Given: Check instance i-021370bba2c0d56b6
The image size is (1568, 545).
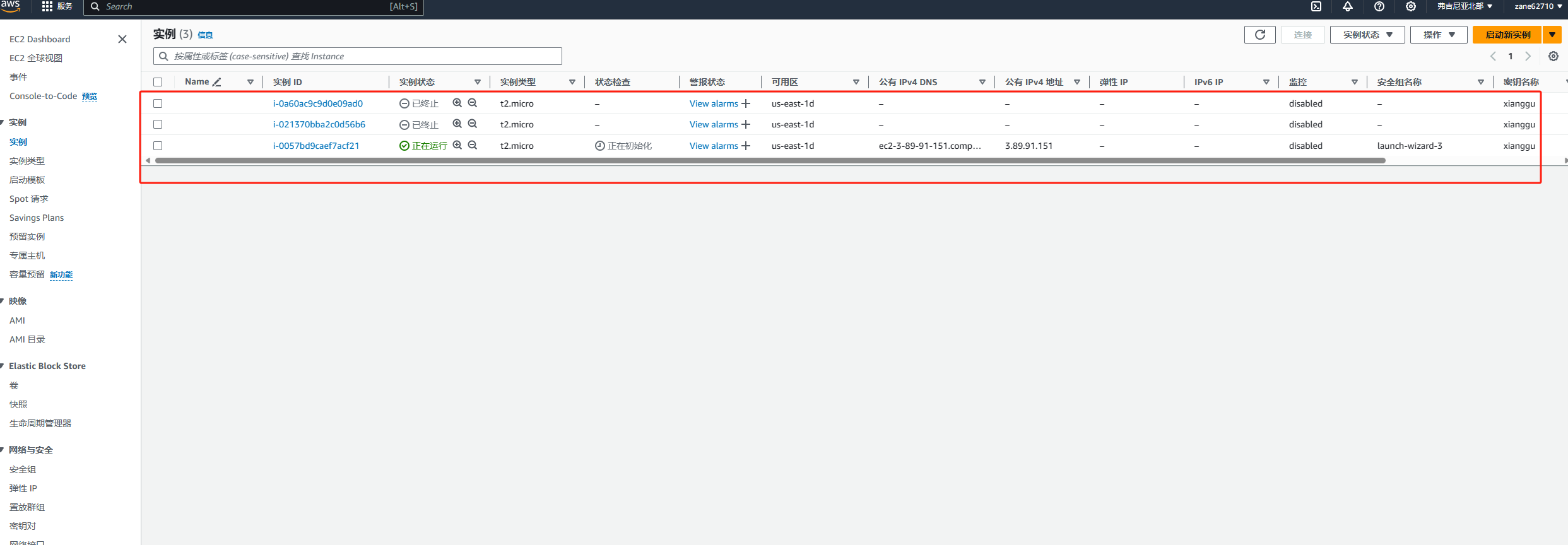Looking at the screenshot, I should 158,124.
